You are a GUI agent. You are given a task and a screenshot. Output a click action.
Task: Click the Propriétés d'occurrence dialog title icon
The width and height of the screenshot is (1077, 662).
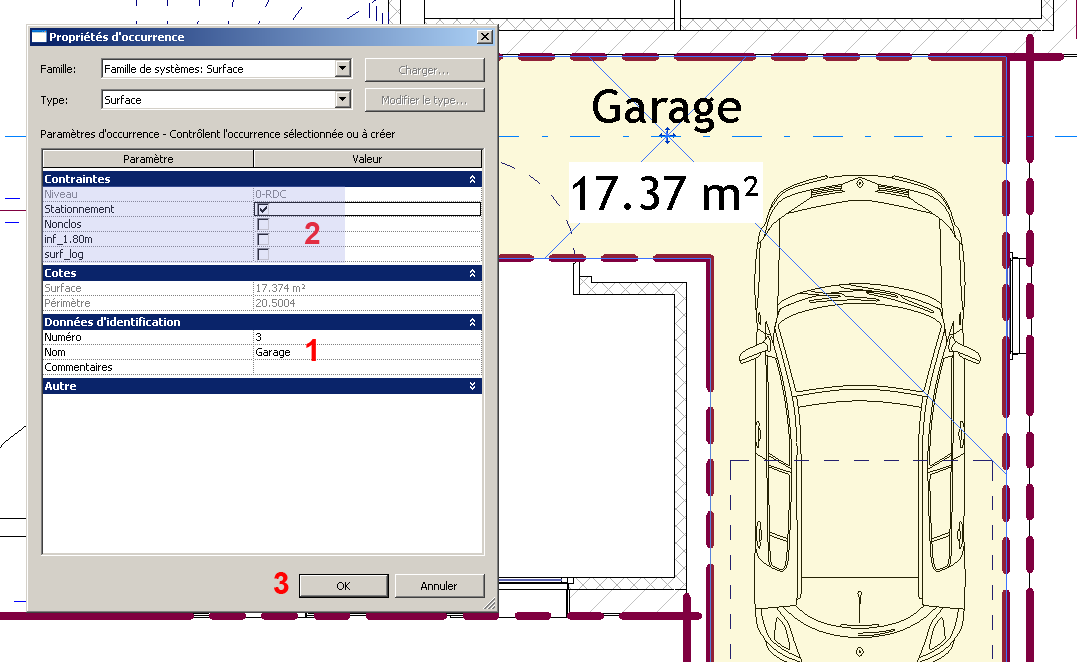coord(40,37)
